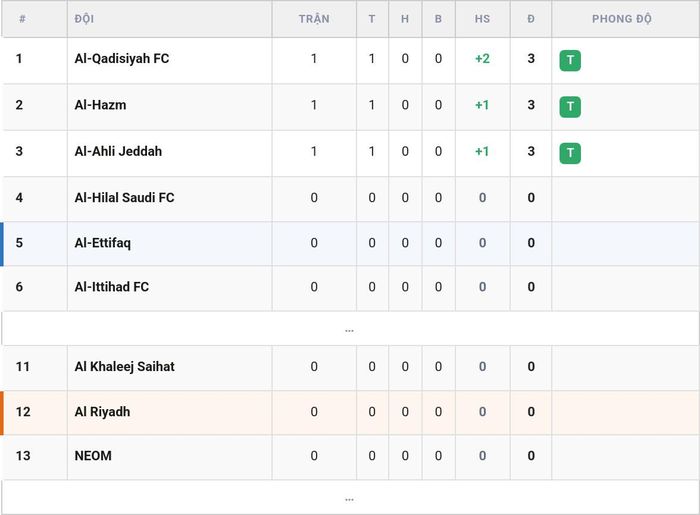This screenshot has height=515, width=700.
Task: Open the Al-Hilal Saudi FC team page
Action: click(125, 197)
